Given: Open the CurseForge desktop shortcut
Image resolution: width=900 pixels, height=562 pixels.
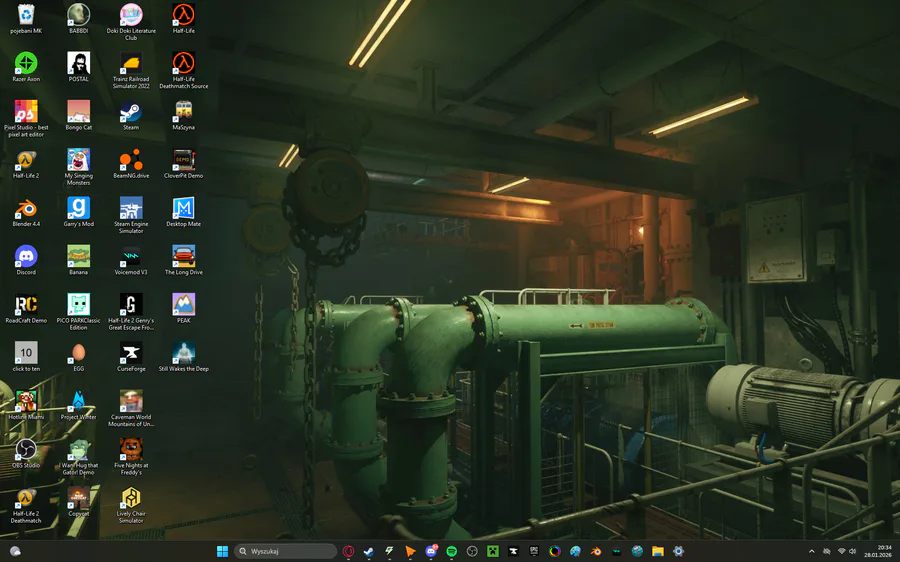Looking at the screenshot, I should point(131,356).
